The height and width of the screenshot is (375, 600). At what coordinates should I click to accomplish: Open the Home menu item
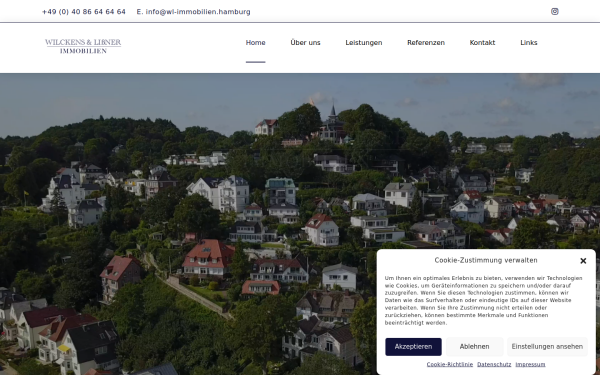256,42
